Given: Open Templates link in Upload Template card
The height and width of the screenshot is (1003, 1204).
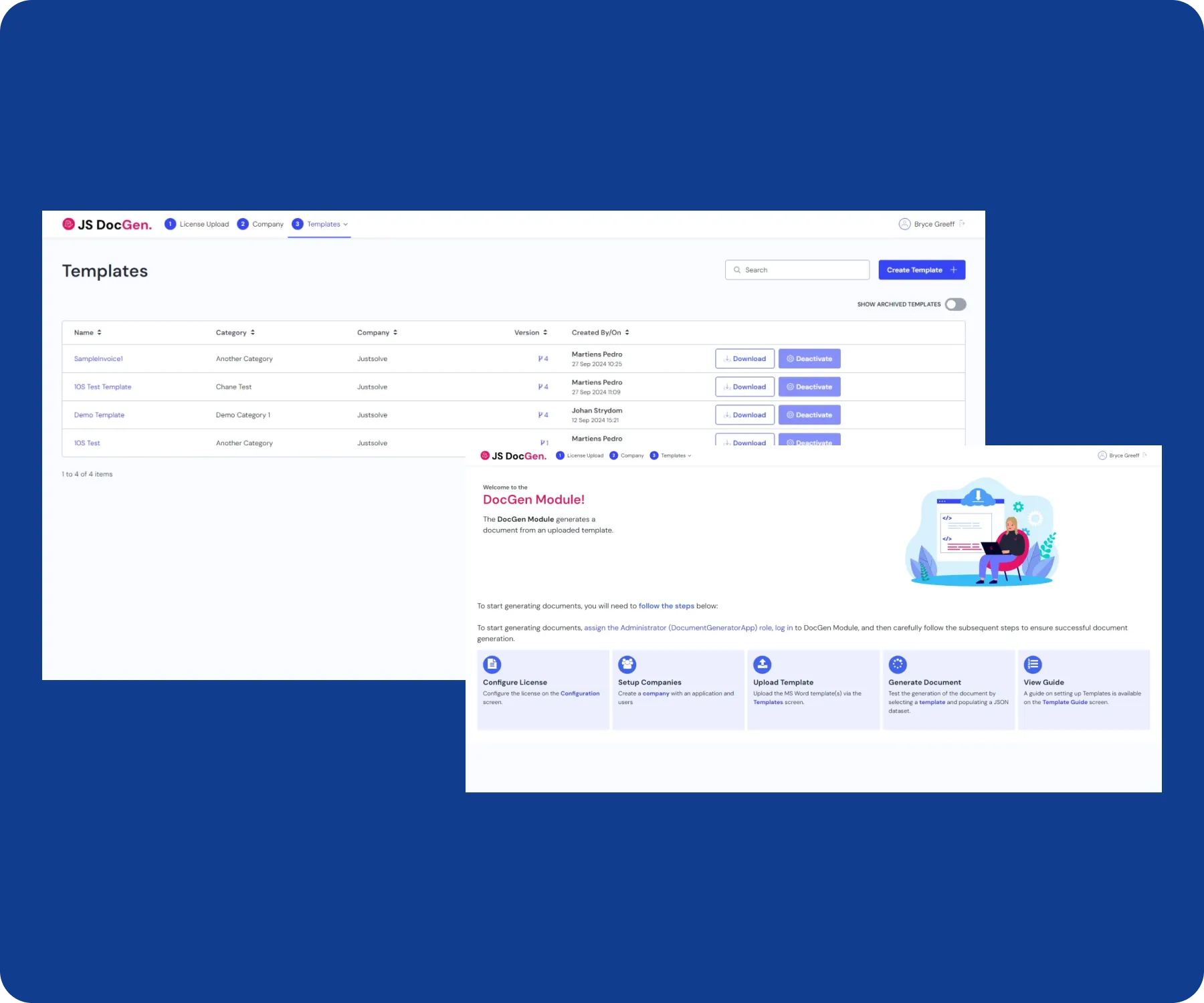Looking at the screenshot, I should pos(768,703).
